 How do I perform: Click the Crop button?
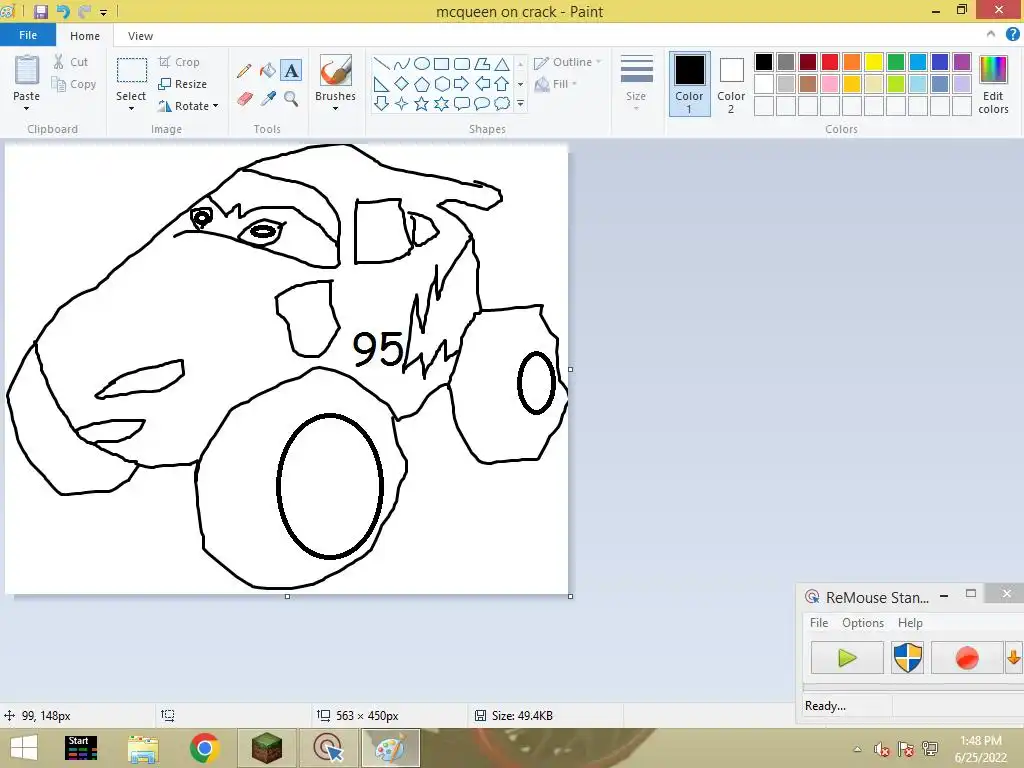179,62
